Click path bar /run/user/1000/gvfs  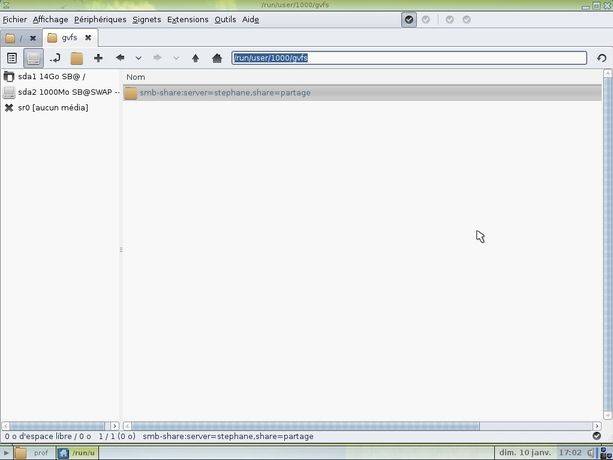(409, 58)
